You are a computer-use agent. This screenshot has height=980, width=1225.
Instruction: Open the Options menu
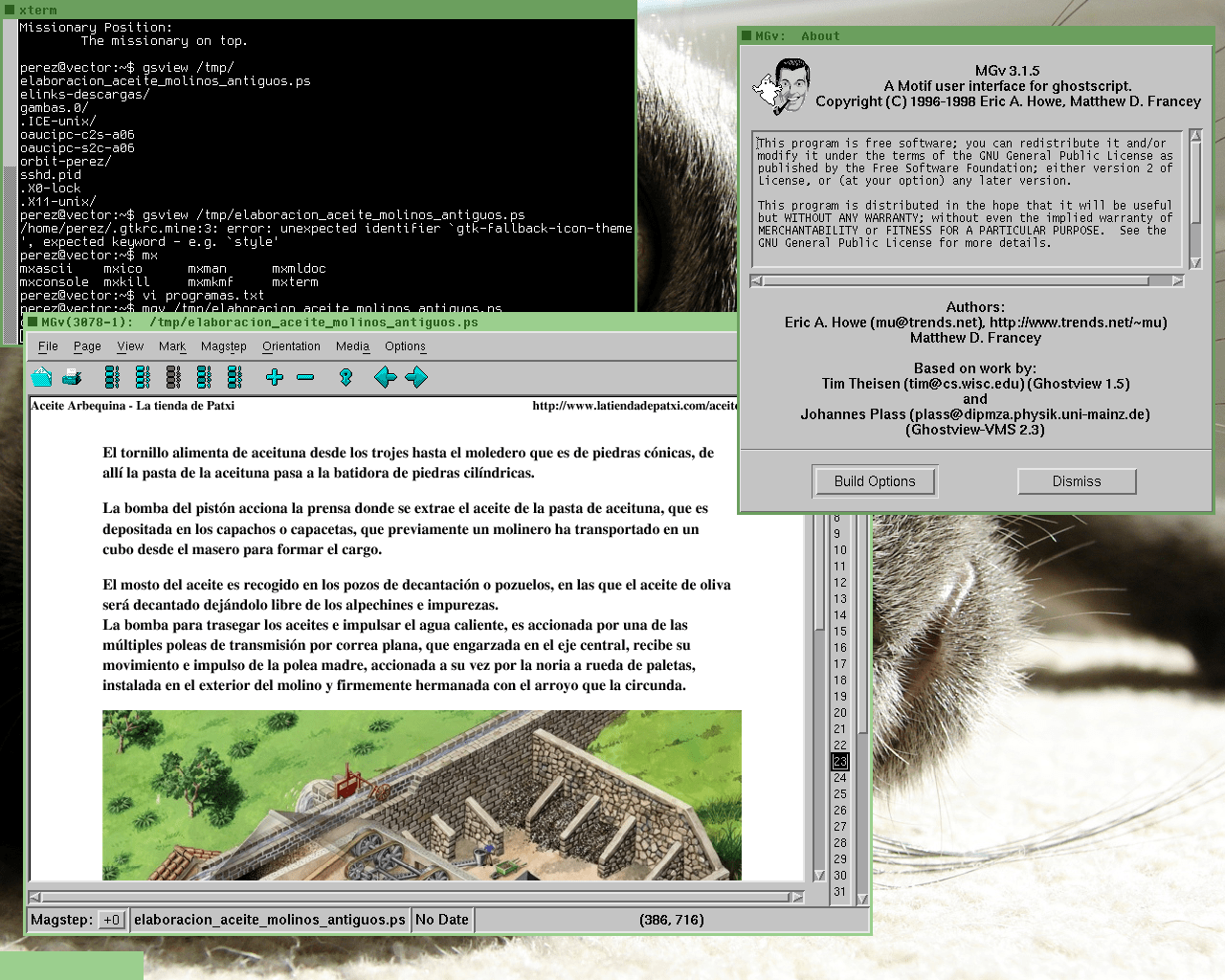coord(405,346)
